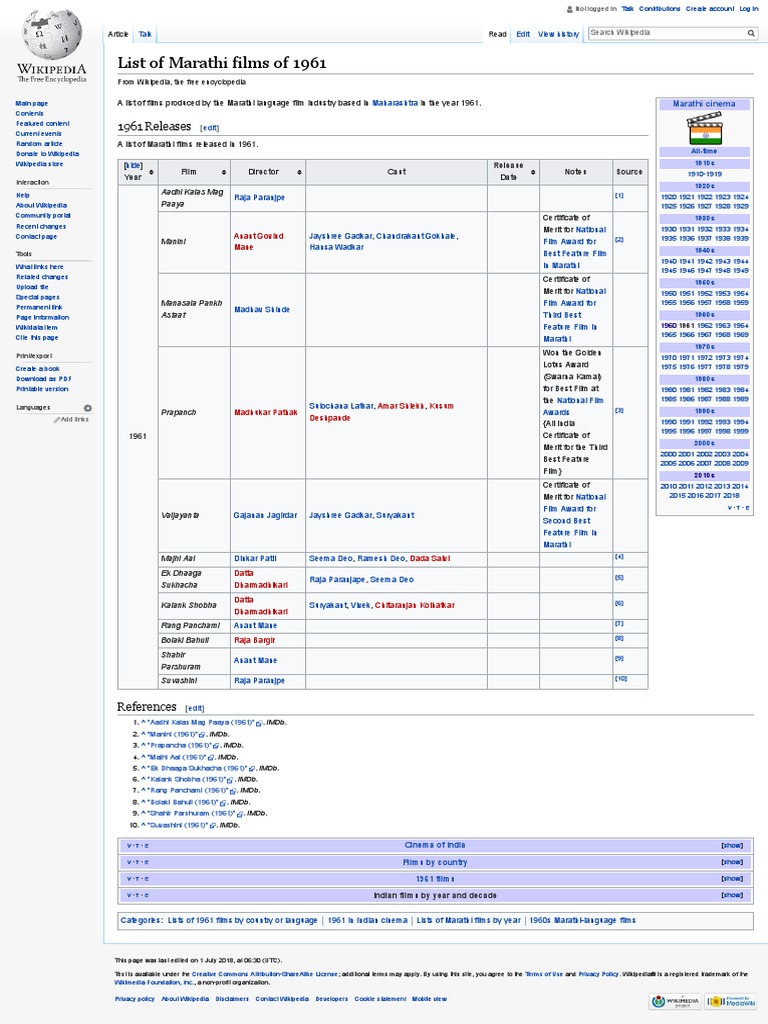The height and width of the screenshot is (1024, 768).
Task: Select the Read tab
Action: pyautogui.click(x=498, y=34)
